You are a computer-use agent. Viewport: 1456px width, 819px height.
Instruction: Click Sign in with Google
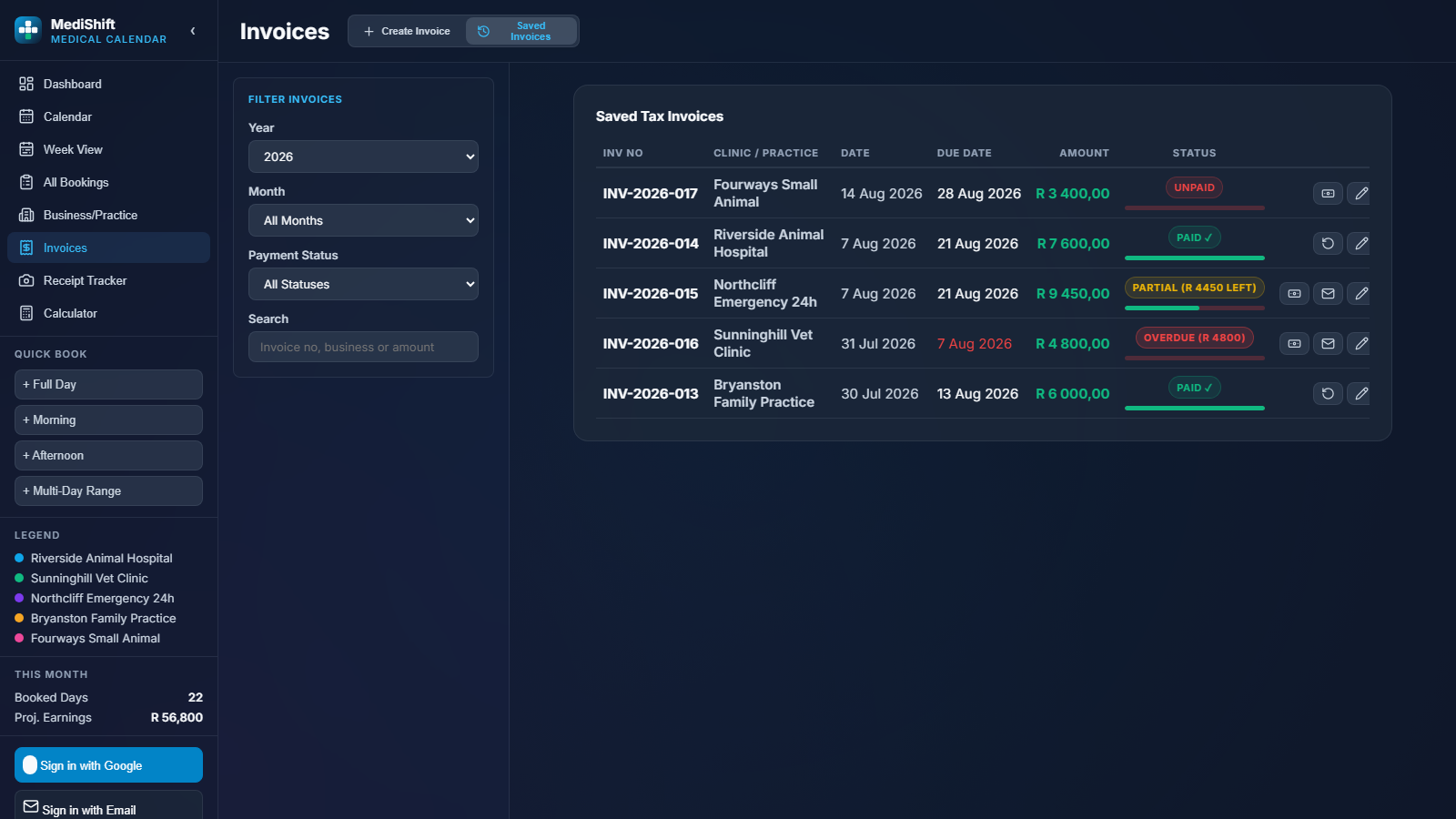pos(108,764)
